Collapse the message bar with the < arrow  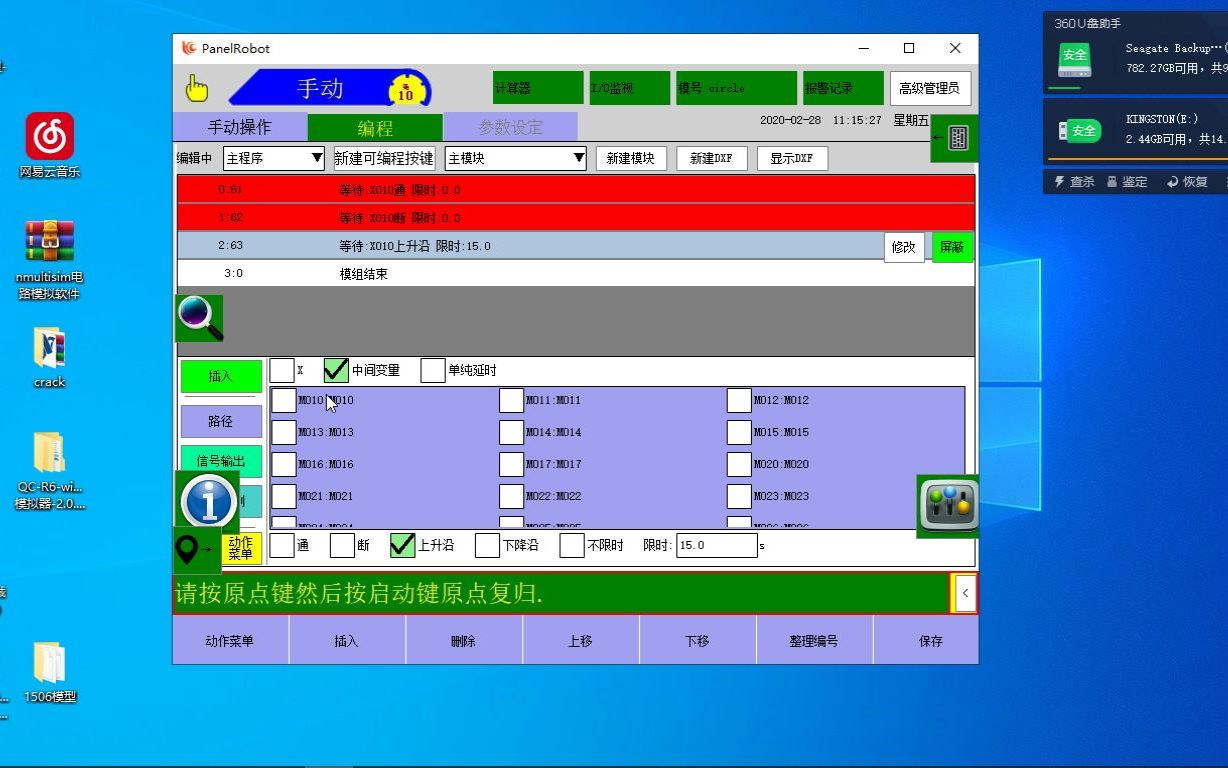(x=964, y=593)
